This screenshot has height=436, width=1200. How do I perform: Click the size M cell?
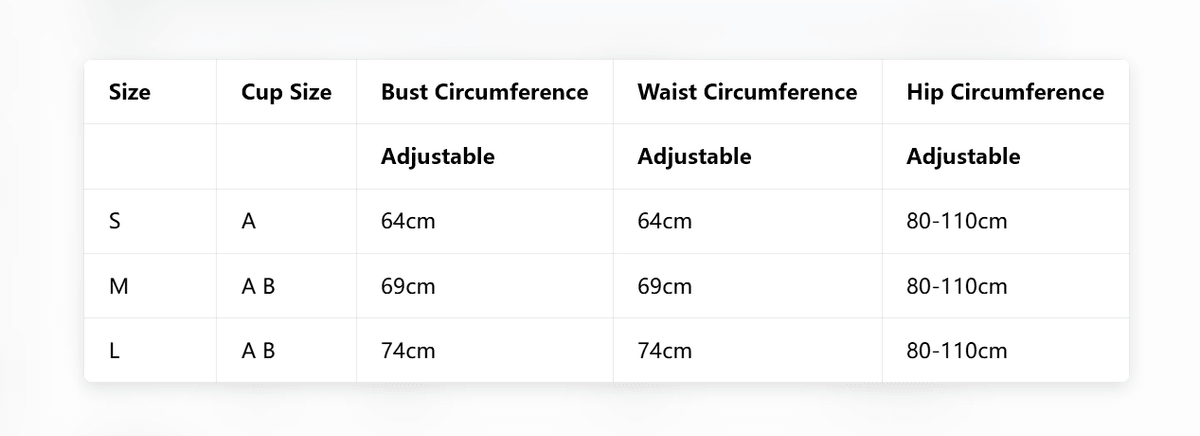(x=118, y=287)
